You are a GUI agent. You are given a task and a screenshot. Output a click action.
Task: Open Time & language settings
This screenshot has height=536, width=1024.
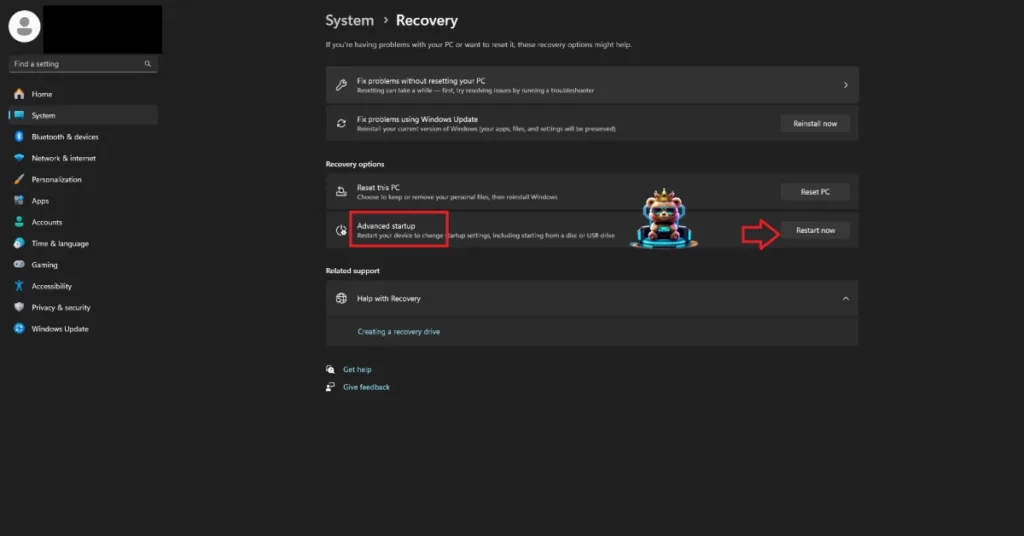(83, 243)
